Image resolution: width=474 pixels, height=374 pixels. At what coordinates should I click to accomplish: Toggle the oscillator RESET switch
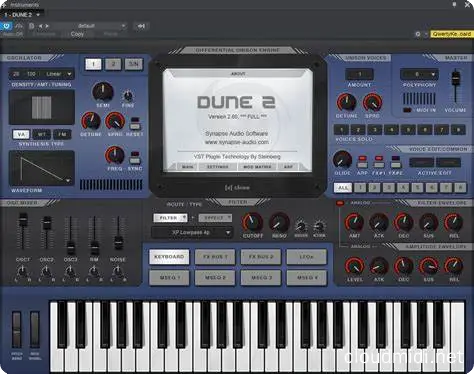(135, 123)
